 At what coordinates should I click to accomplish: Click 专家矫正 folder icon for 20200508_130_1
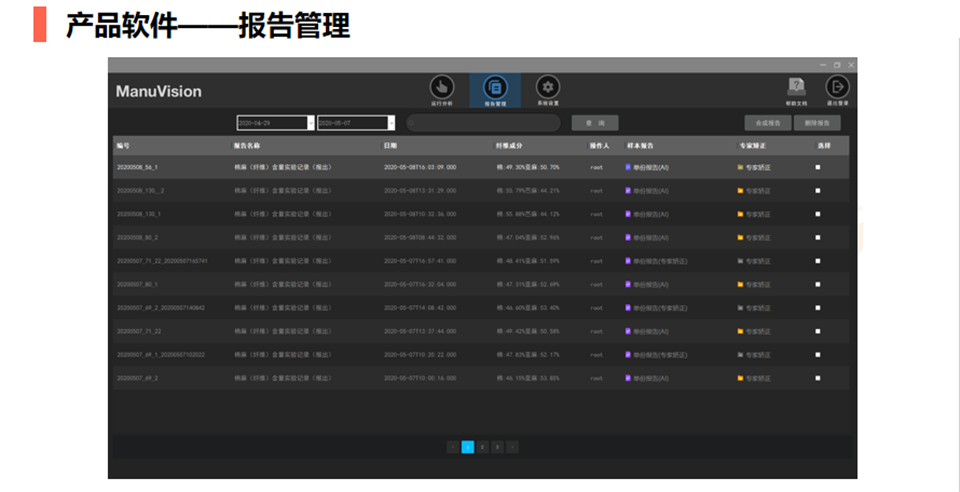coord(740,214)
